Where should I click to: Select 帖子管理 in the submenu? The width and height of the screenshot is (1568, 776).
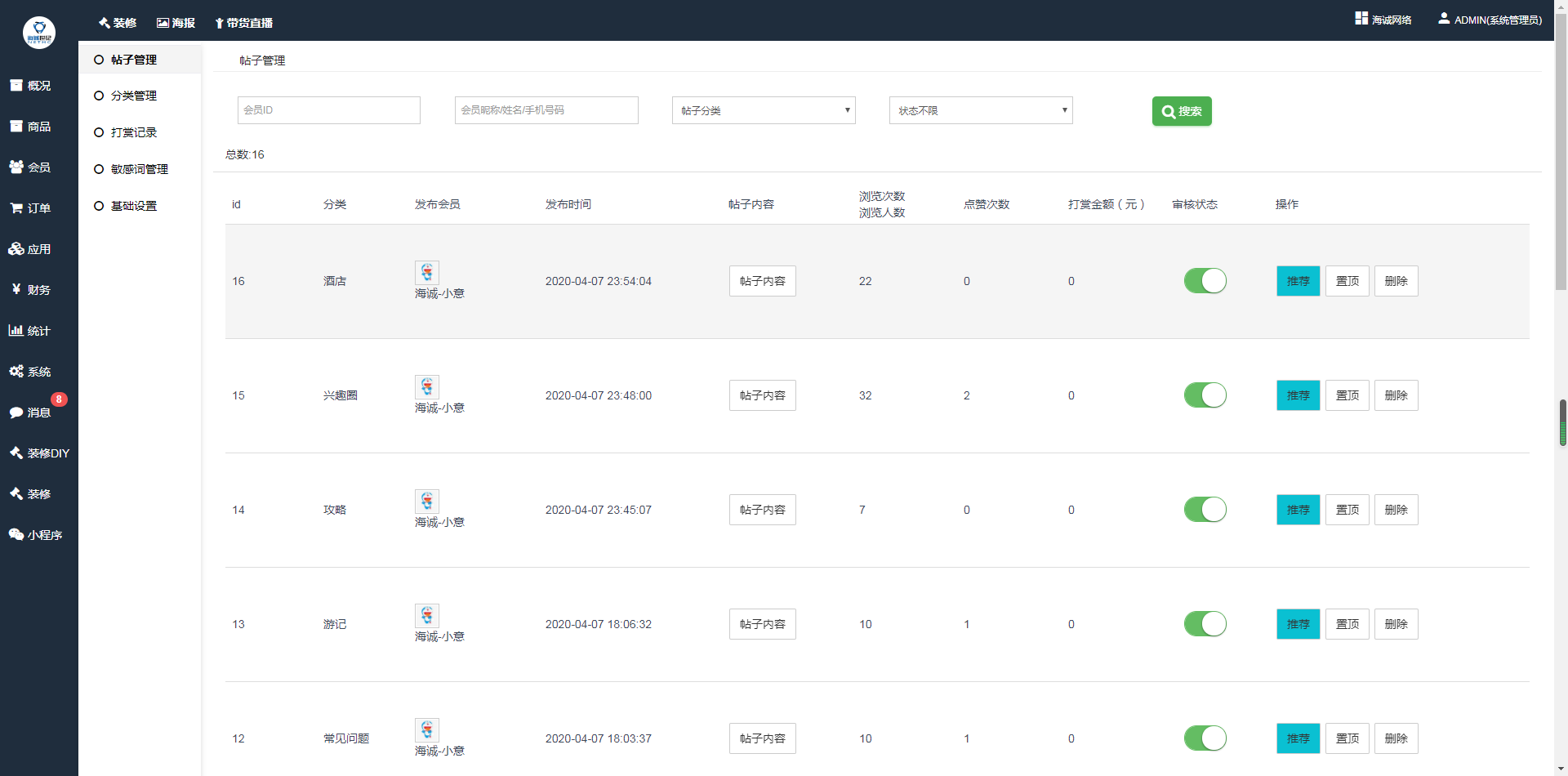[140, 60]
